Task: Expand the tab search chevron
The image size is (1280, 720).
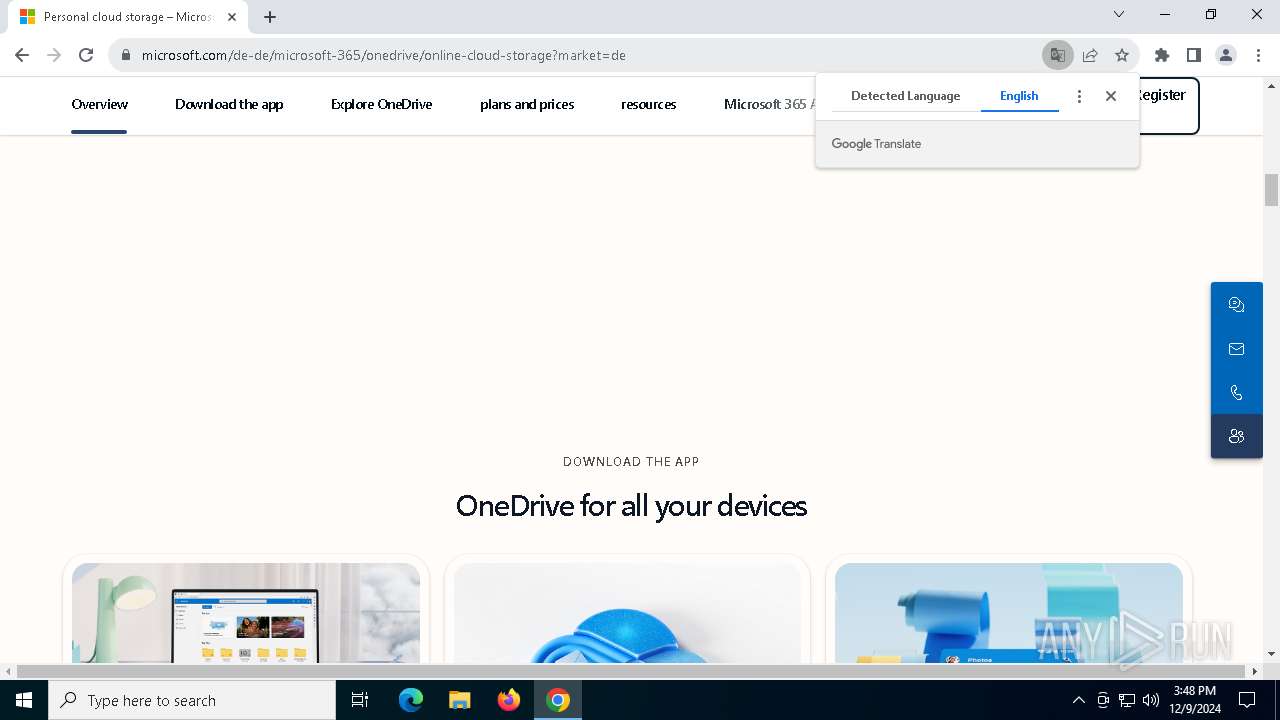Action: click(1119, 14)
